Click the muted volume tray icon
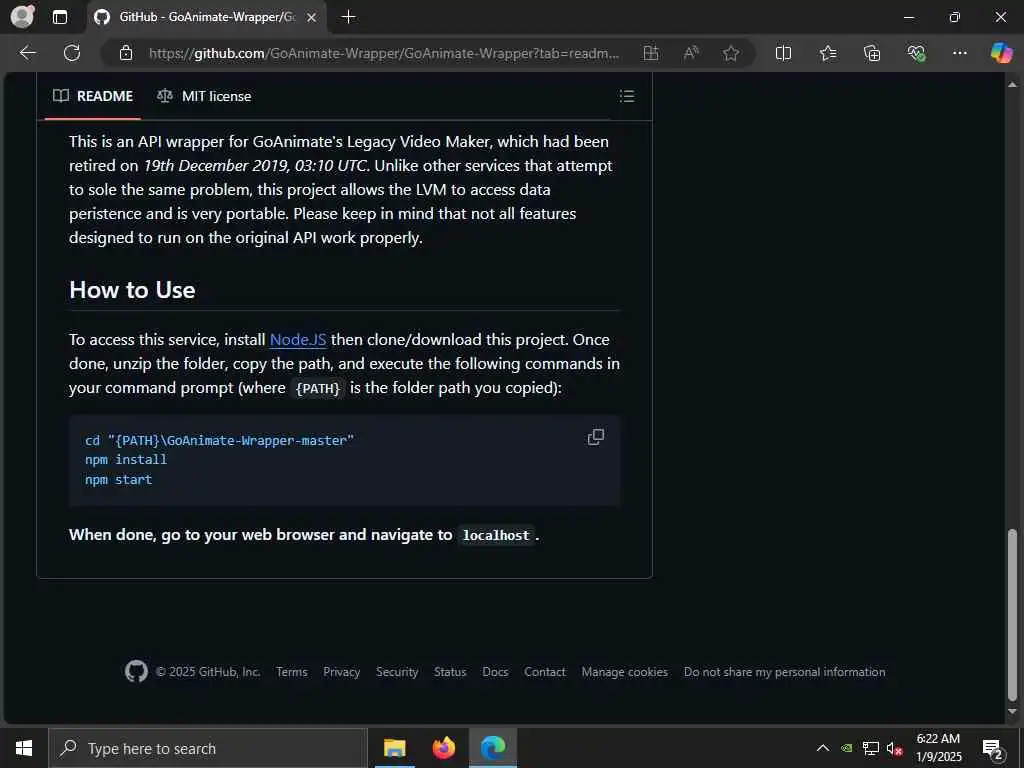The image size is (1024, 768). 894,748
